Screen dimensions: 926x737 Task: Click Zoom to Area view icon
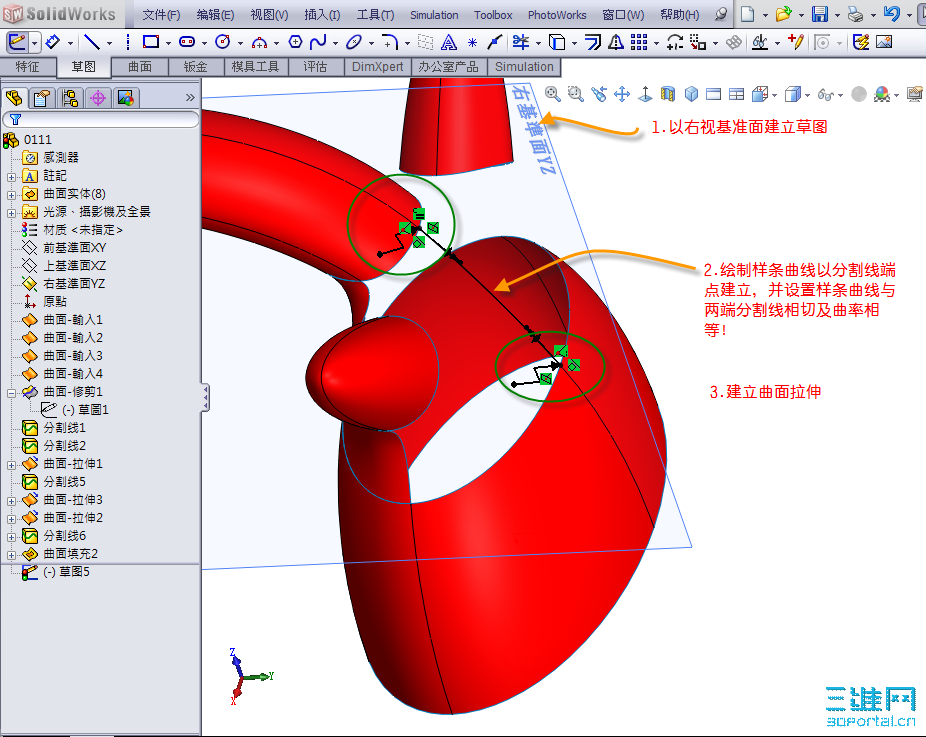576,94
